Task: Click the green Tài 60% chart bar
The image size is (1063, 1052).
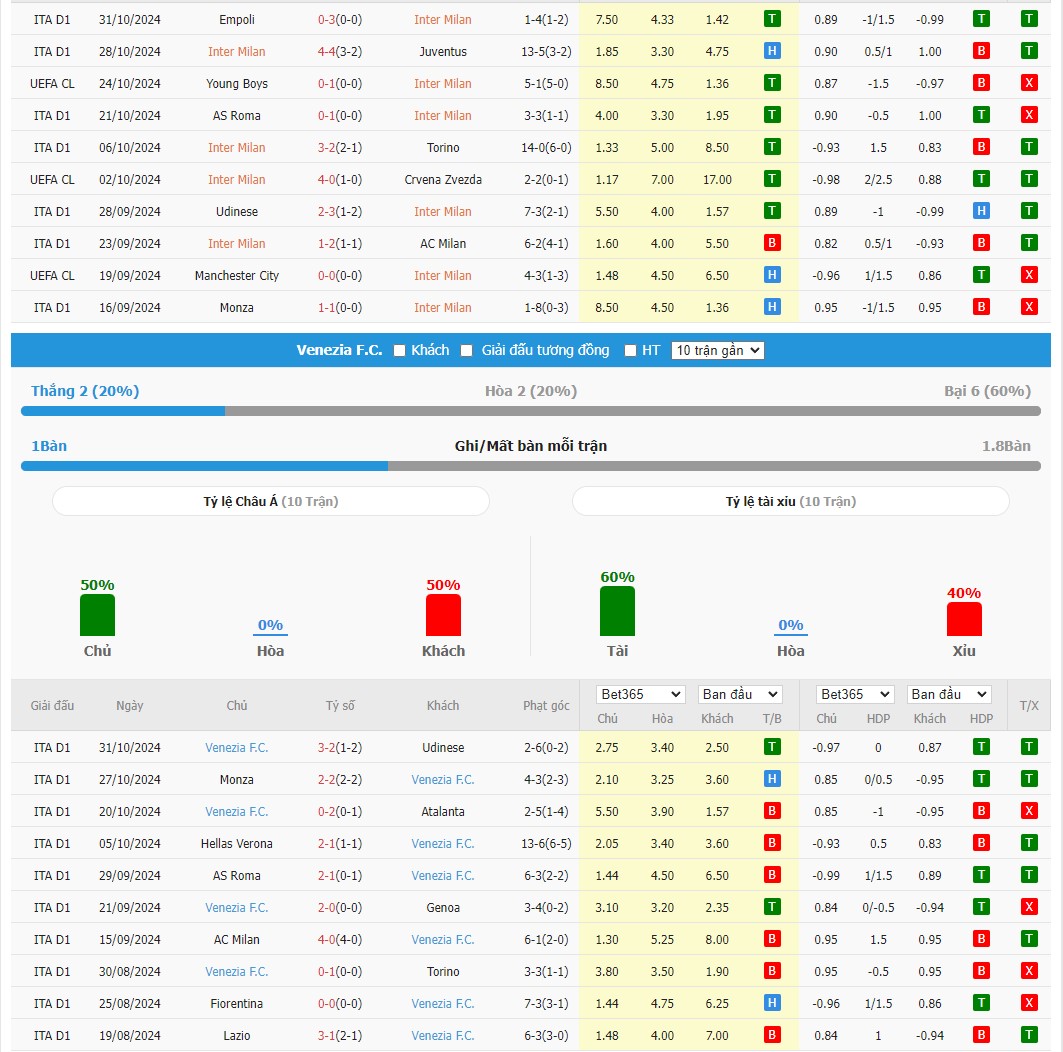Action: tap(617, 611)
